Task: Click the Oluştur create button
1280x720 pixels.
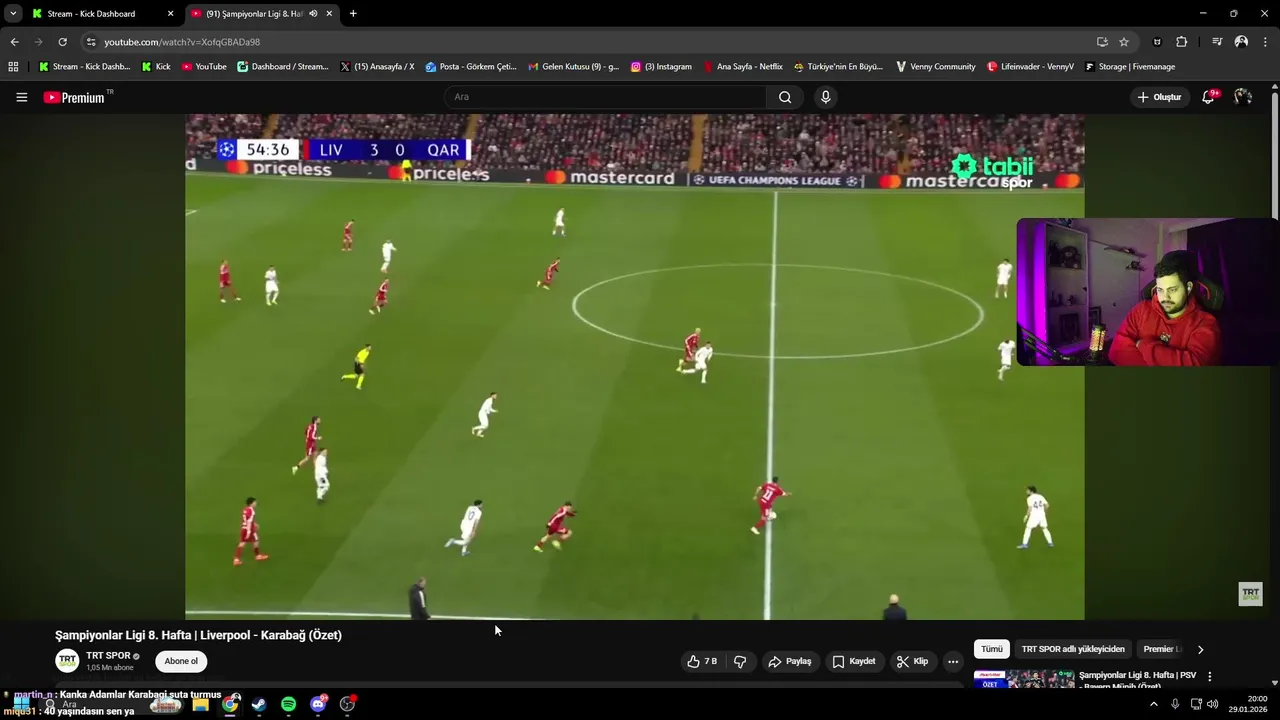Action: [x=1159, y=97]
